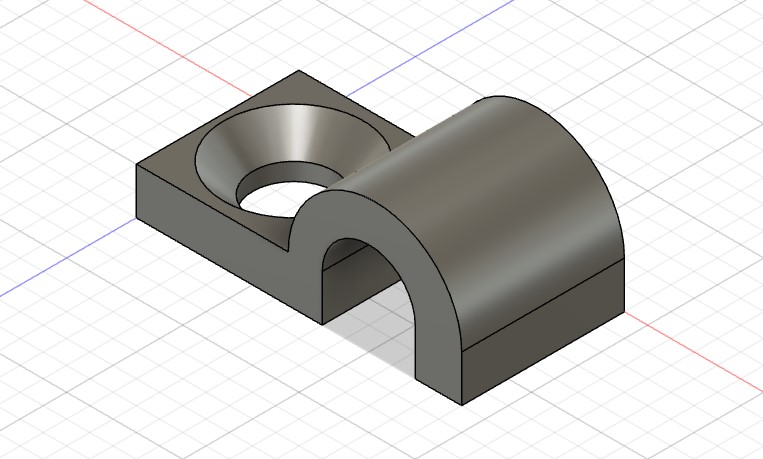Select the flat lower side face below the curved arch
This screenshot has height=459, width=763.
pyautogui.click(x=543, y=331)
